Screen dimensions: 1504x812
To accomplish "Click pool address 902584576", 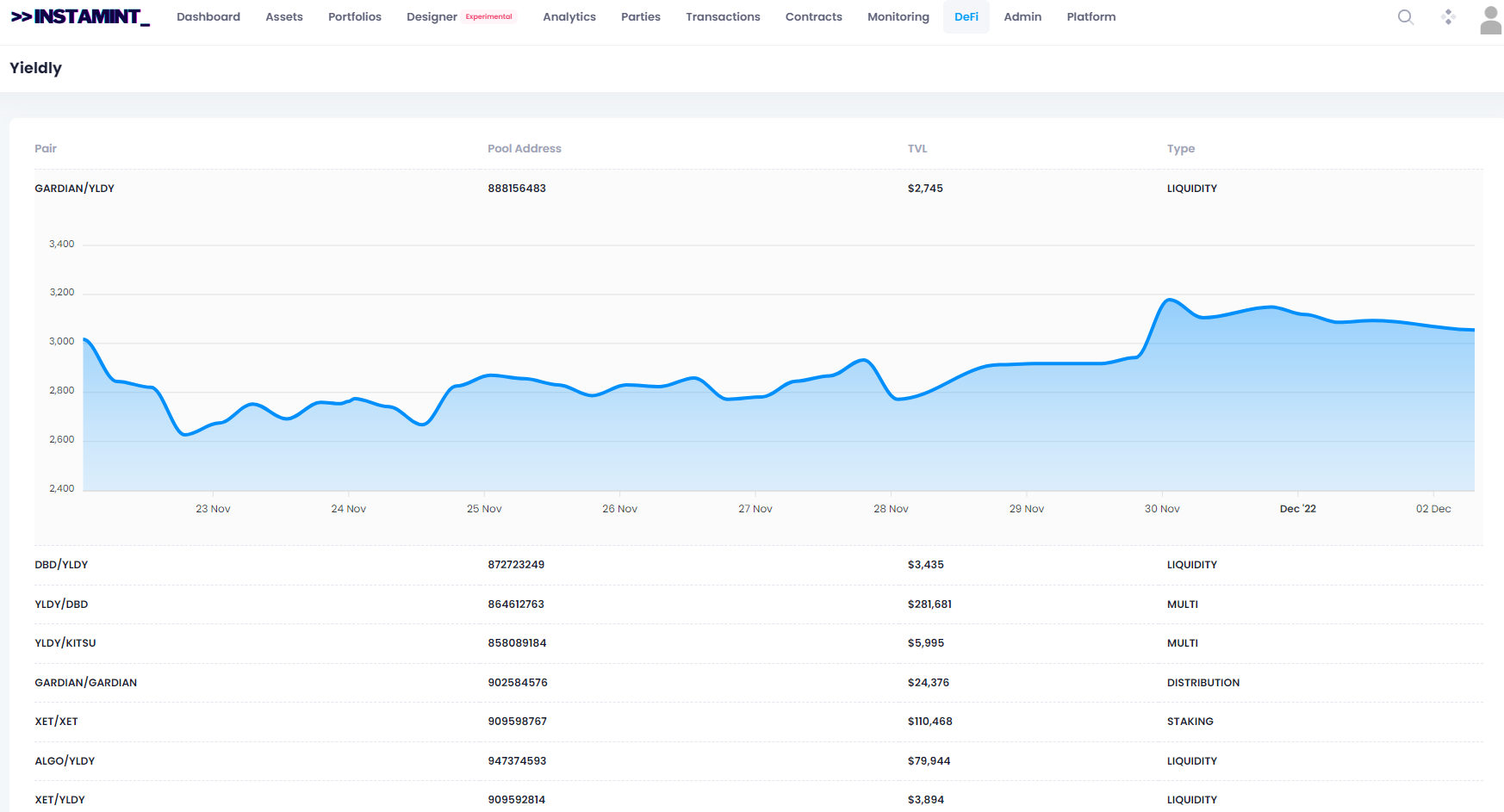I will (x=518, y=683).
